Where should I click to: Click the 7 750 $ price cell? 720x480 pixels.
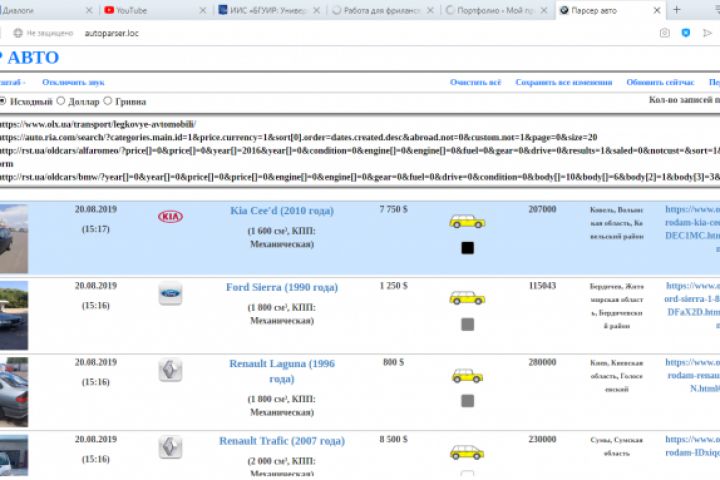point(394,209)
